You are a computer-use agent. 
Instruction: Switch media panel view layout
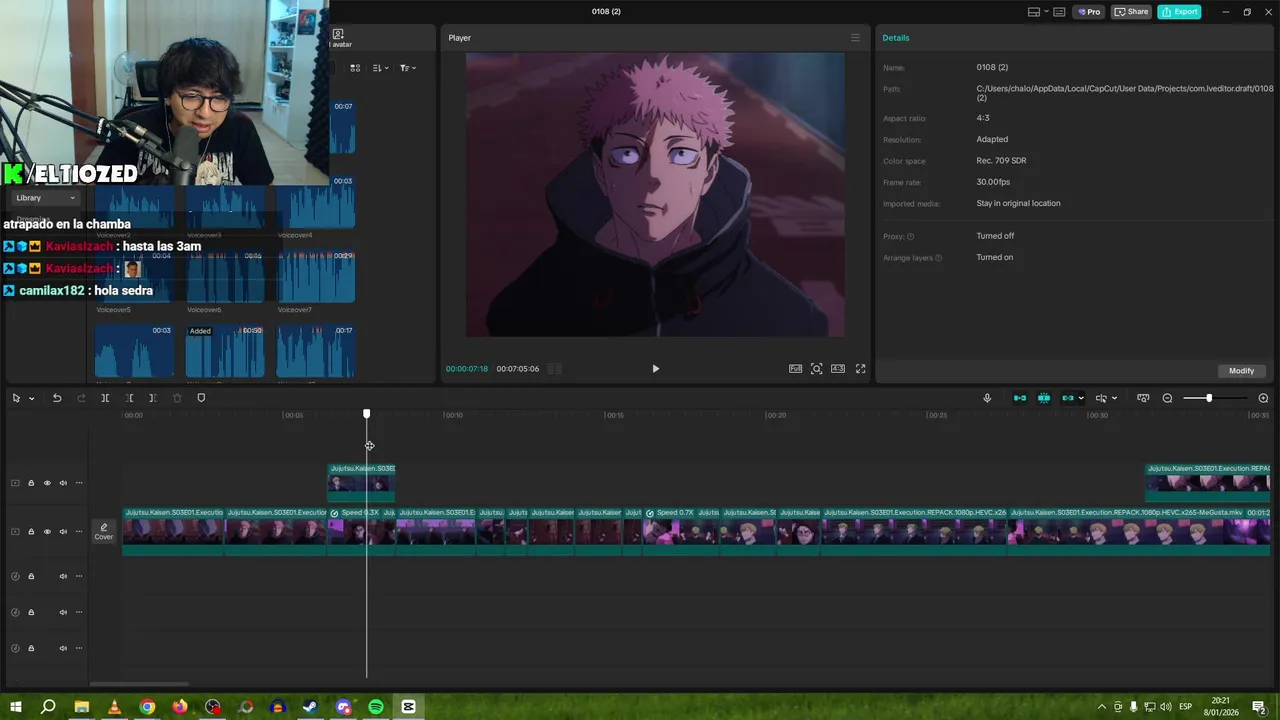[x=355, y=68]
